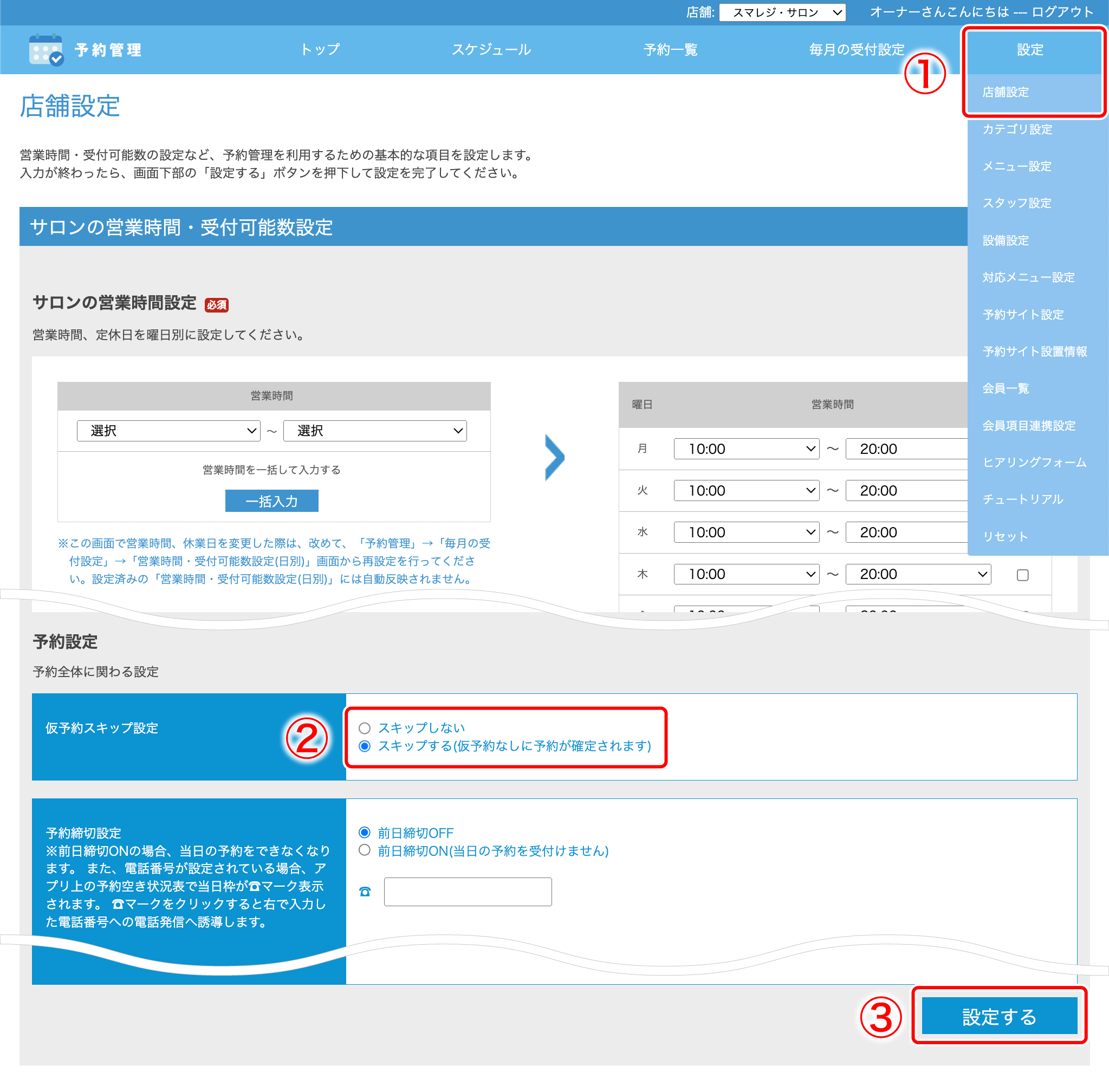This screenshot has height=1092, width=1109.
Task: Click the 一括入力 button
Action: tap(271, 501)
